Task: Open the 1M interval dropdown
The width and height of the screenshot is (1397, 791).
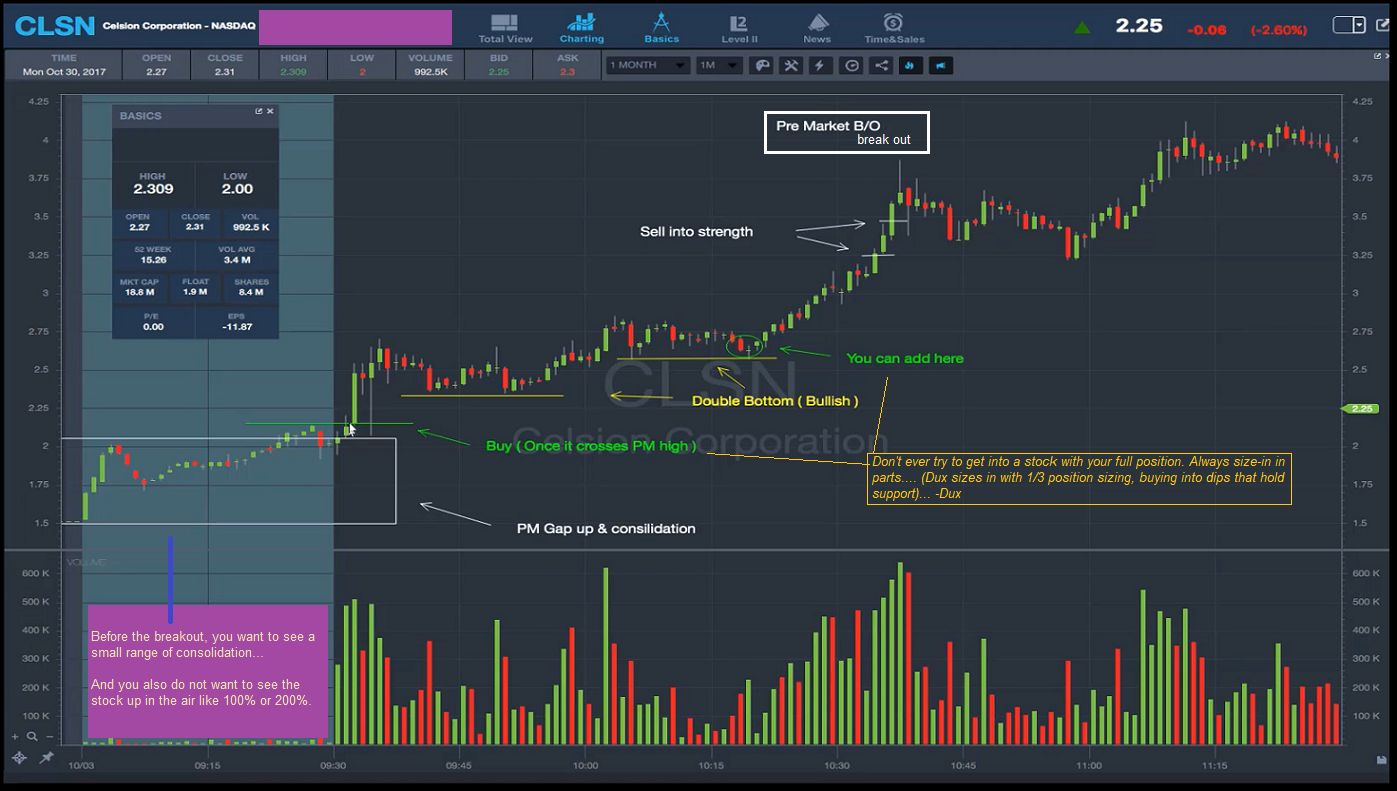Action: coord(718,65)
